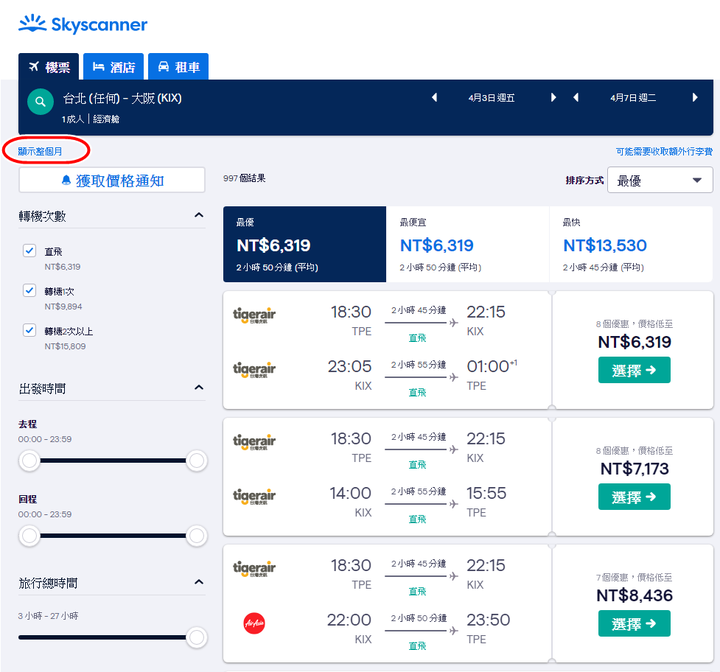Click the 997個結果 count text
This screenshot has height=672, width=720.
[x=244, y=178]
